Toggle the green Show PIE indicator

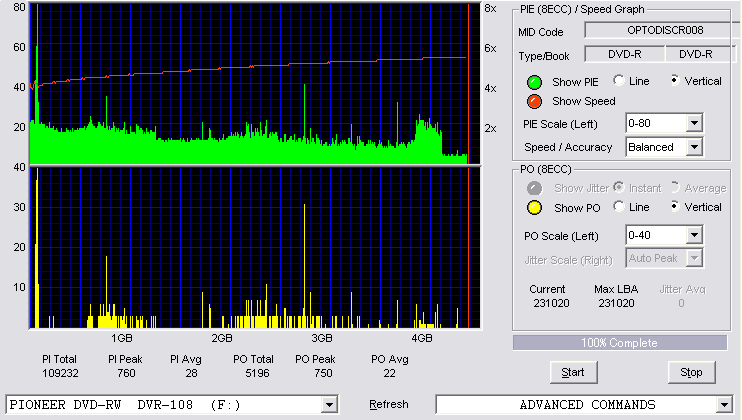[x=534, y=82]
